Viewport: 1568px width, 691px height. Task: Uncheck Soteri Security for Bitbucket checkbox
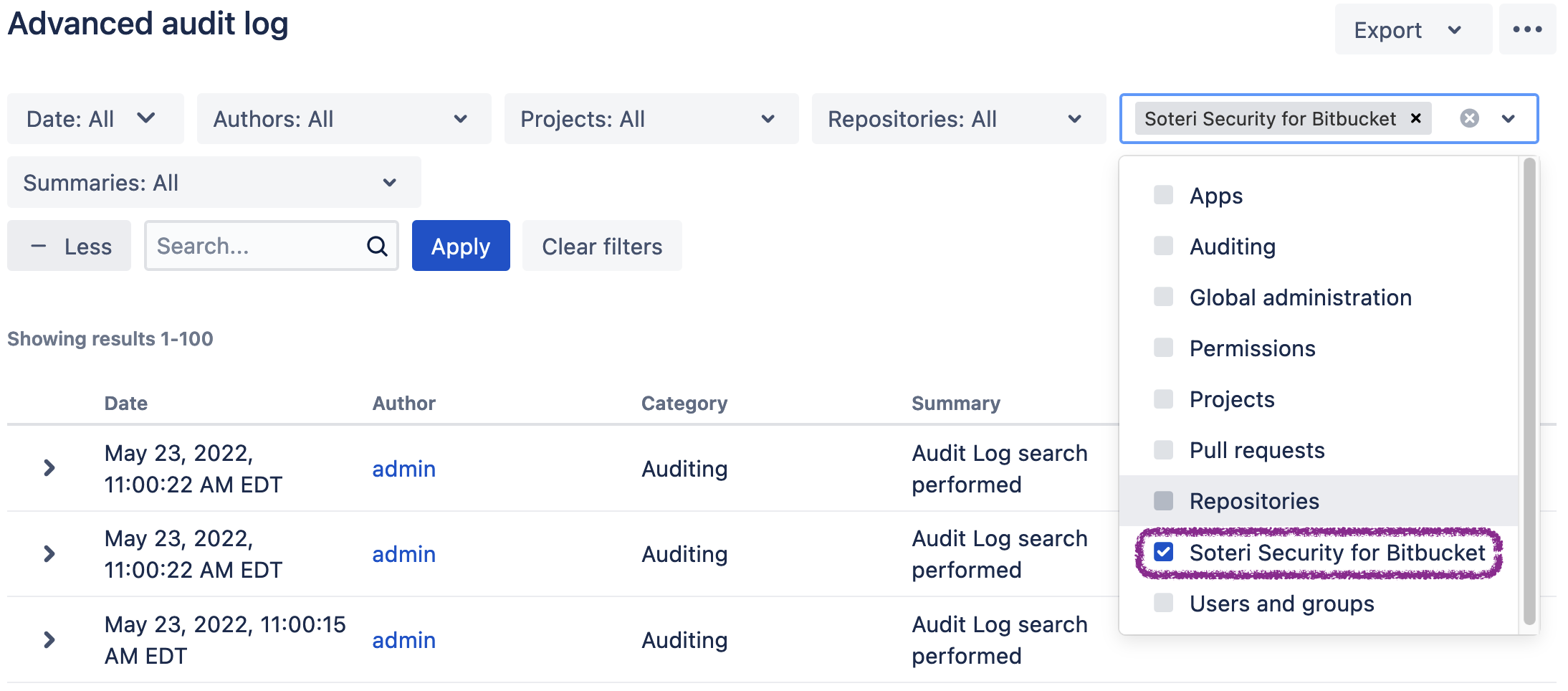[1163, 552]
